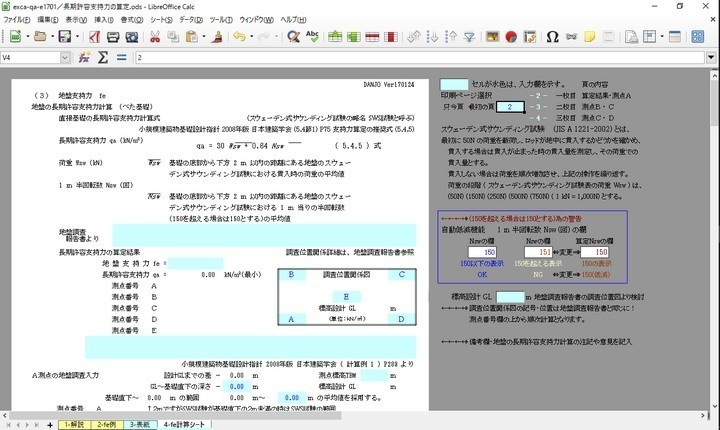
Task: Export directly as PDF icon
Action: (x=95, y=36)
